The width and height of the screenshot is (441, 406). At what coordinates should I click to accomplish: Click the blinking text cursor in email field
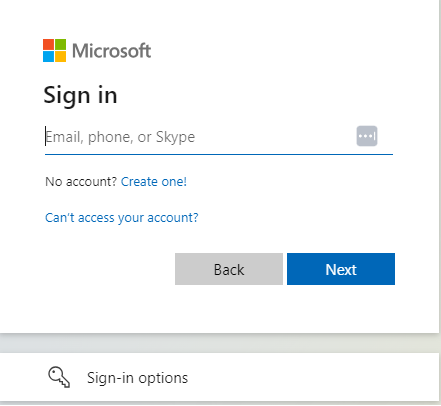tap(45, 136)
